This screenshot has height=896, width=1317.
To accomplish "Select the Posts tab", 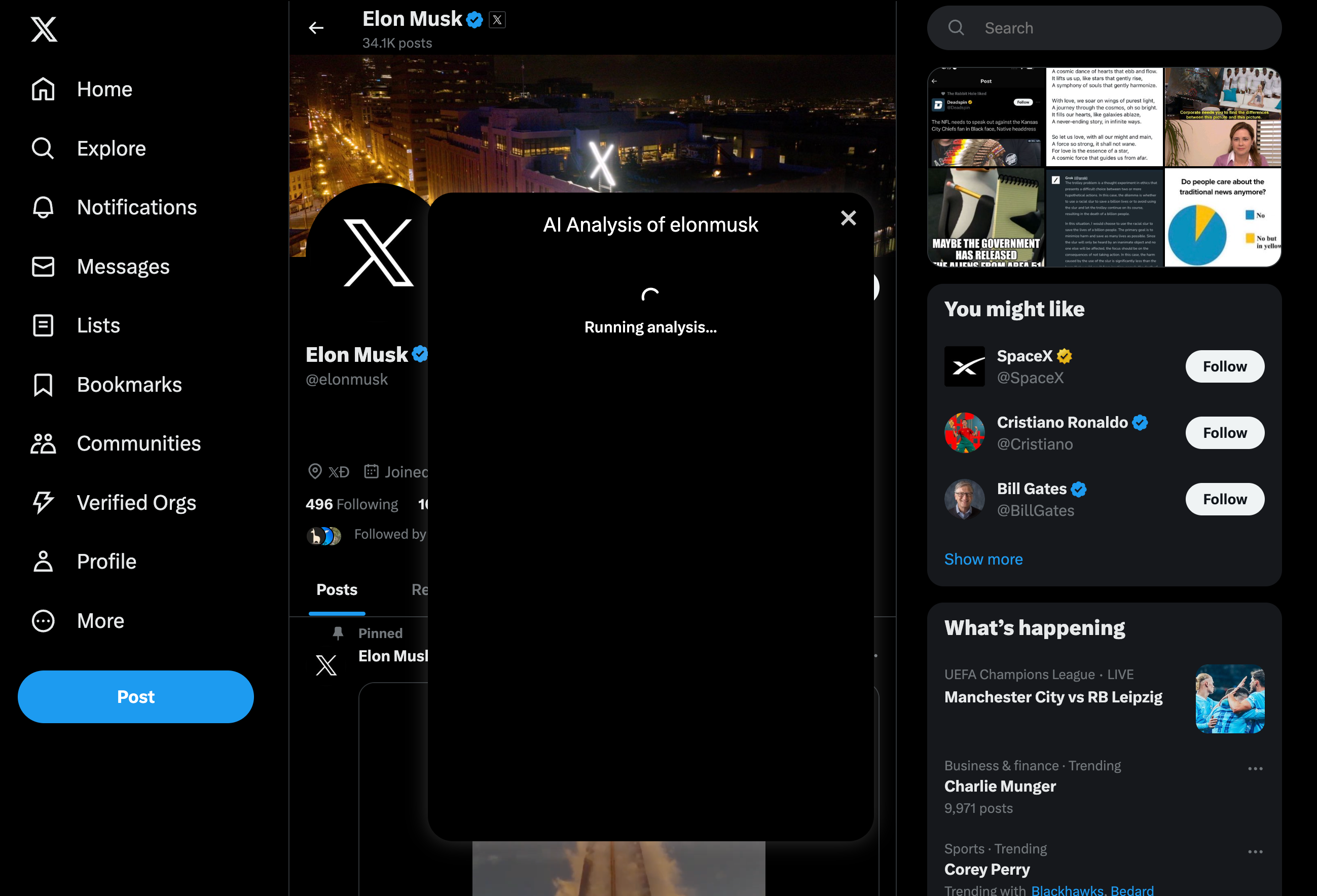I will (x=337, y=590).
